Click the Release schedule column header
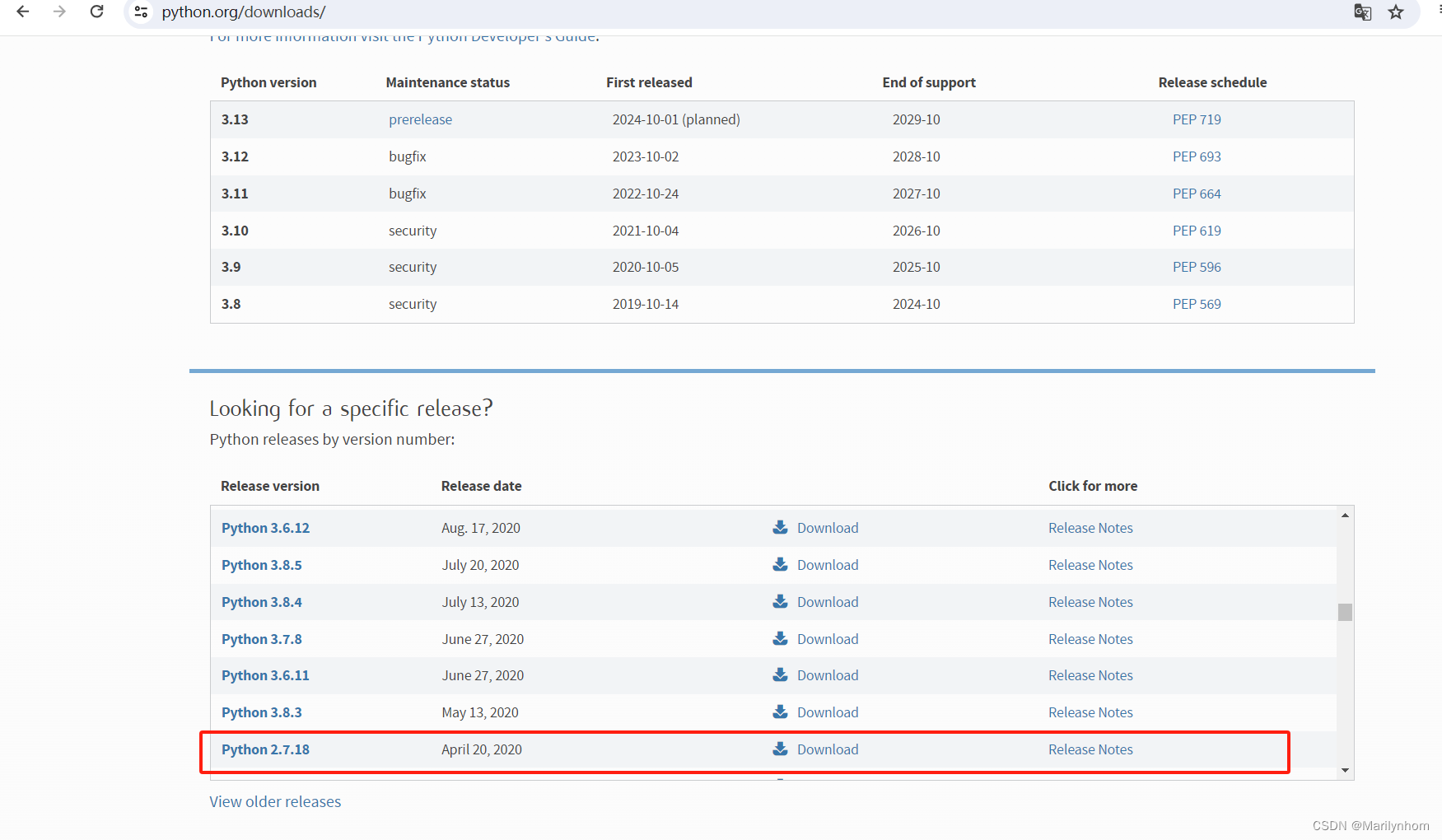 point(1212,82)
